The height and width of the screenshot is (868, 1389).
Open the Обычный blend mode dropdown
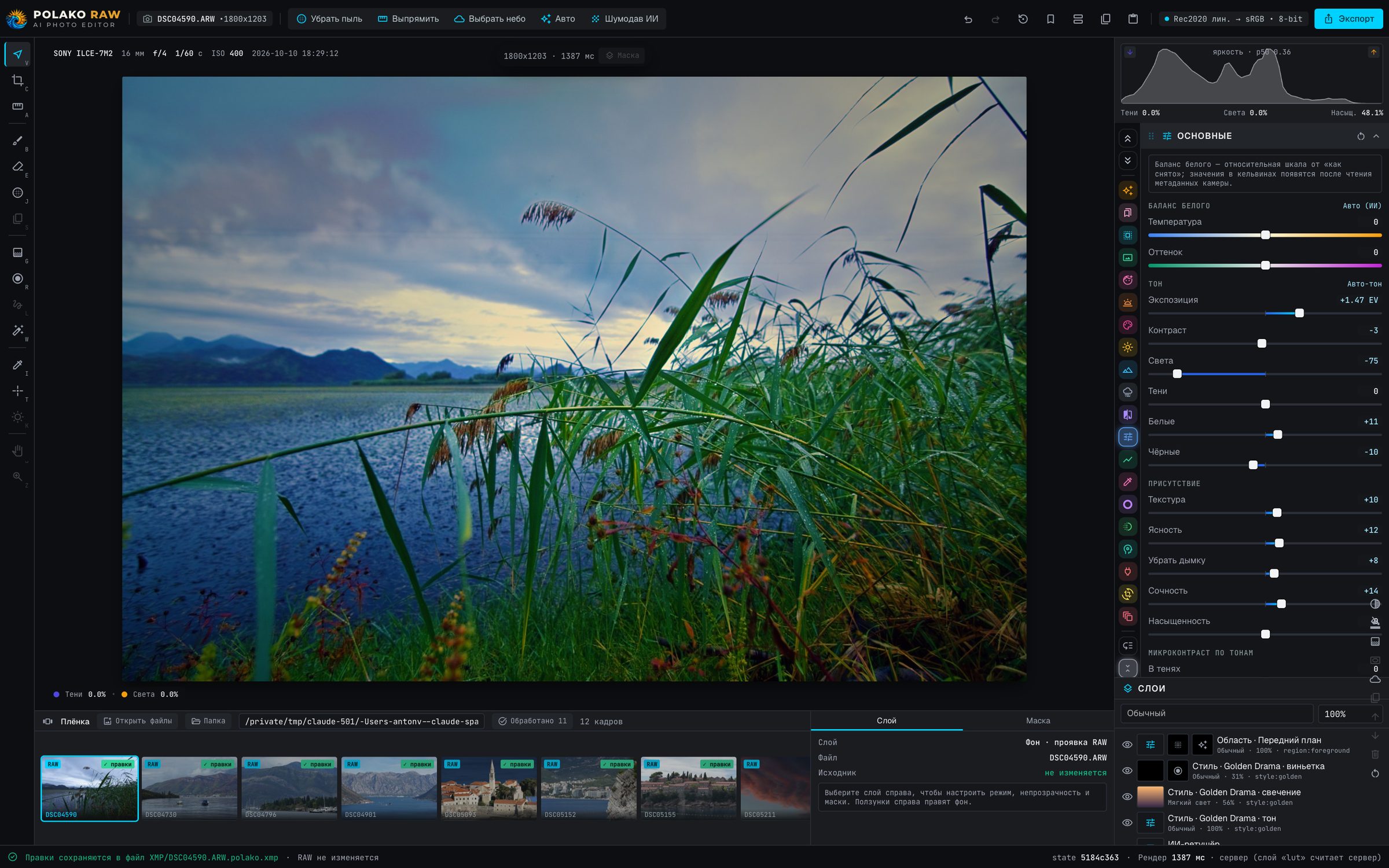click(x=1216, y=713)
